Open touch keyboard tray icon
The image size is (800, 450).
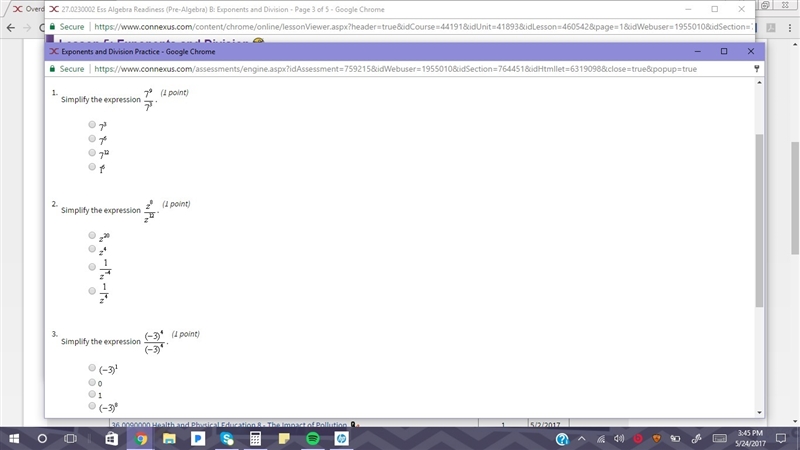pyautogui.click(x=719, y=439)
